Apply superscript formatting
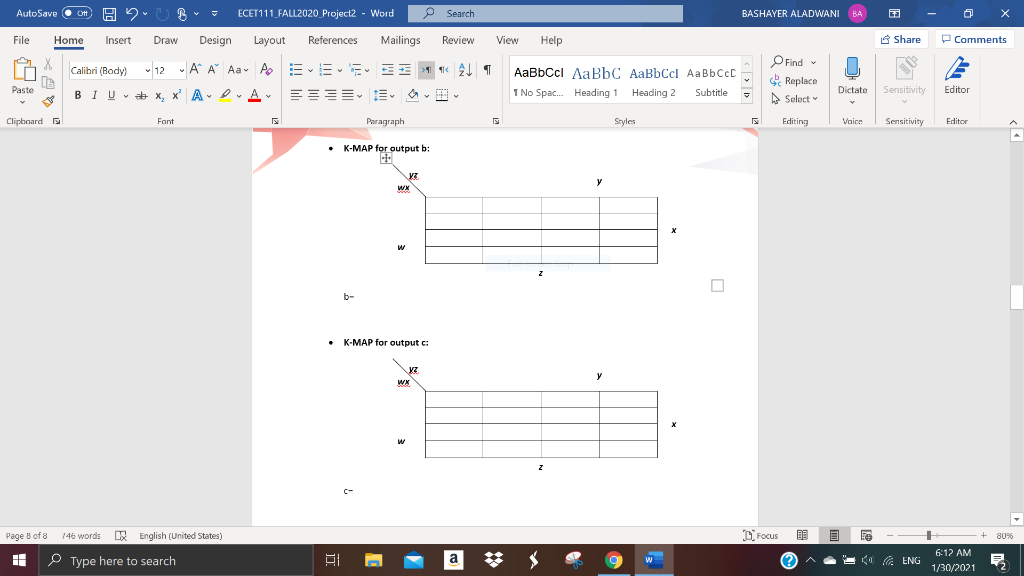Screen dimensions: 1024x576 (176, 96)
